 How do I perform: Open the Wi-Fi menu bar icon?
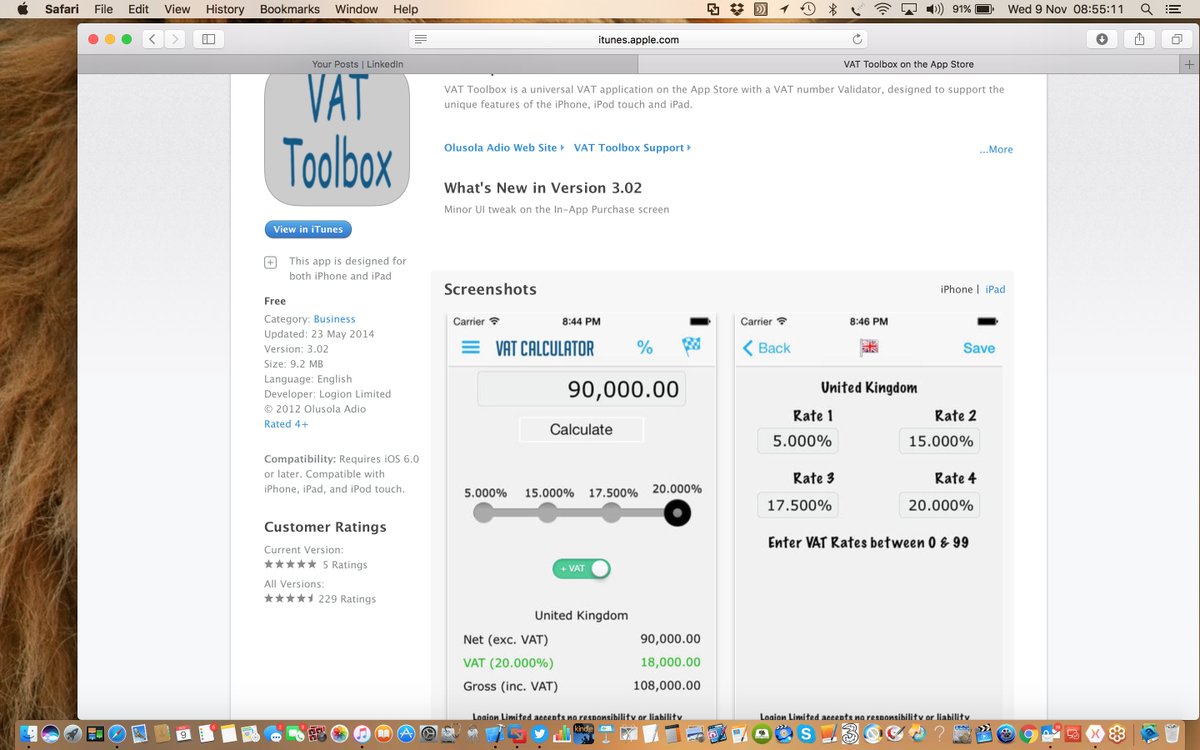point(882,9)
